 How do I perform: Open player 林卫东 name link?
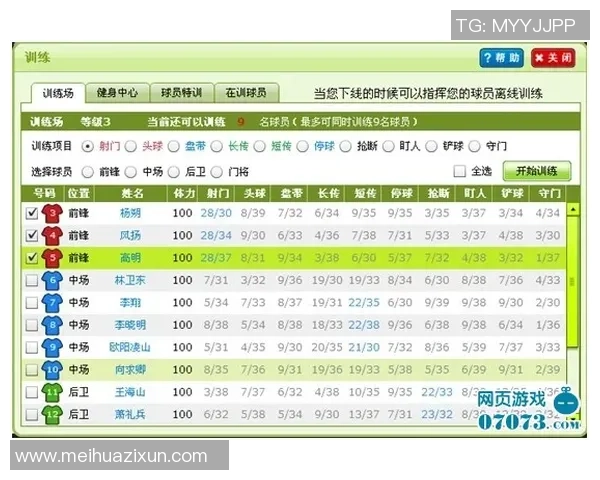point(130,280)
